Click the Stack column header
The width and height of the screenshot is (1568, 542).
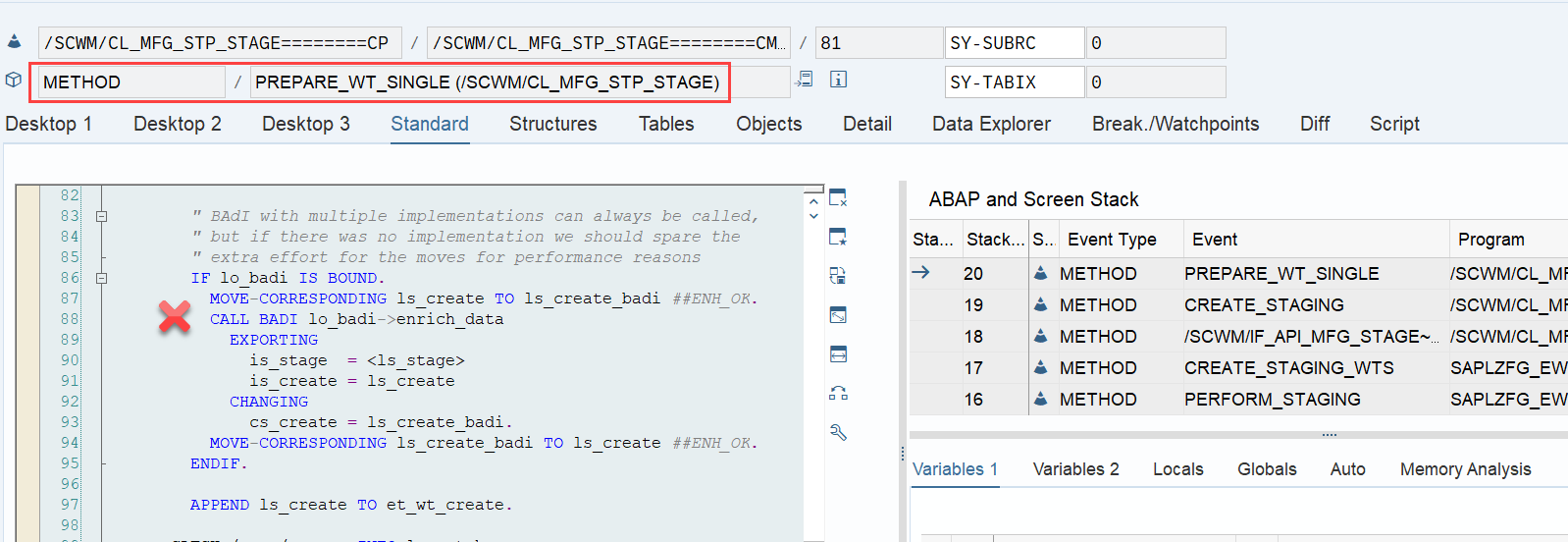(994, 240)
